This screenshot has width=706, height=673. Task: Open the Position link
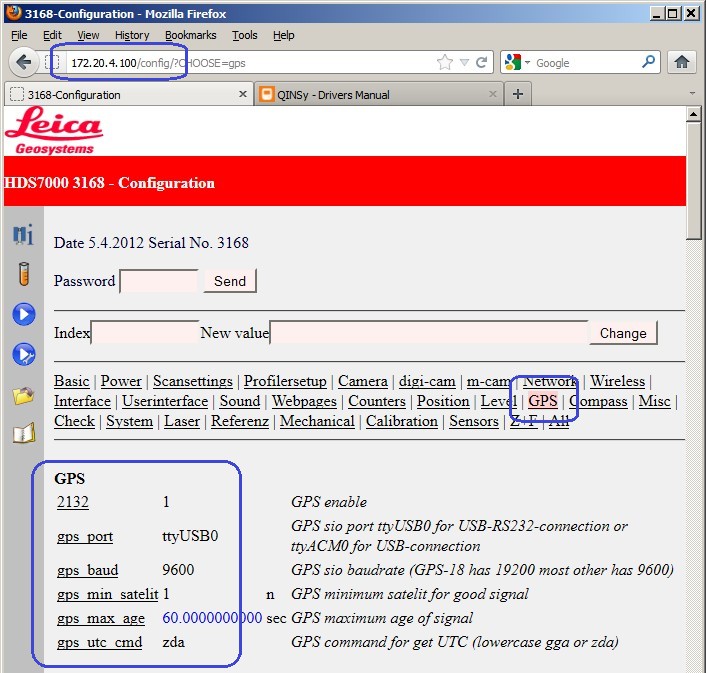coord(443,401)
